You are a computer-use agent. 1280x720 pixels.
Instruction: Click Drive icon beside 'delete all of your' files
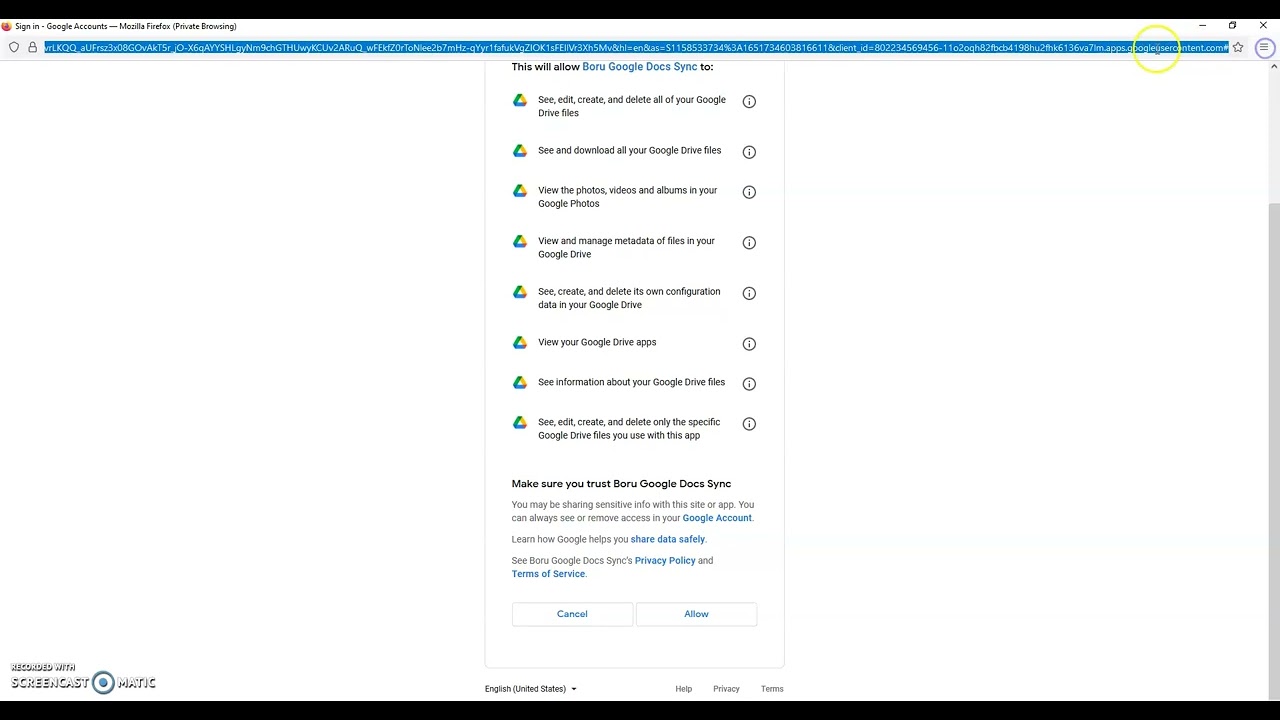click(520, 100)
